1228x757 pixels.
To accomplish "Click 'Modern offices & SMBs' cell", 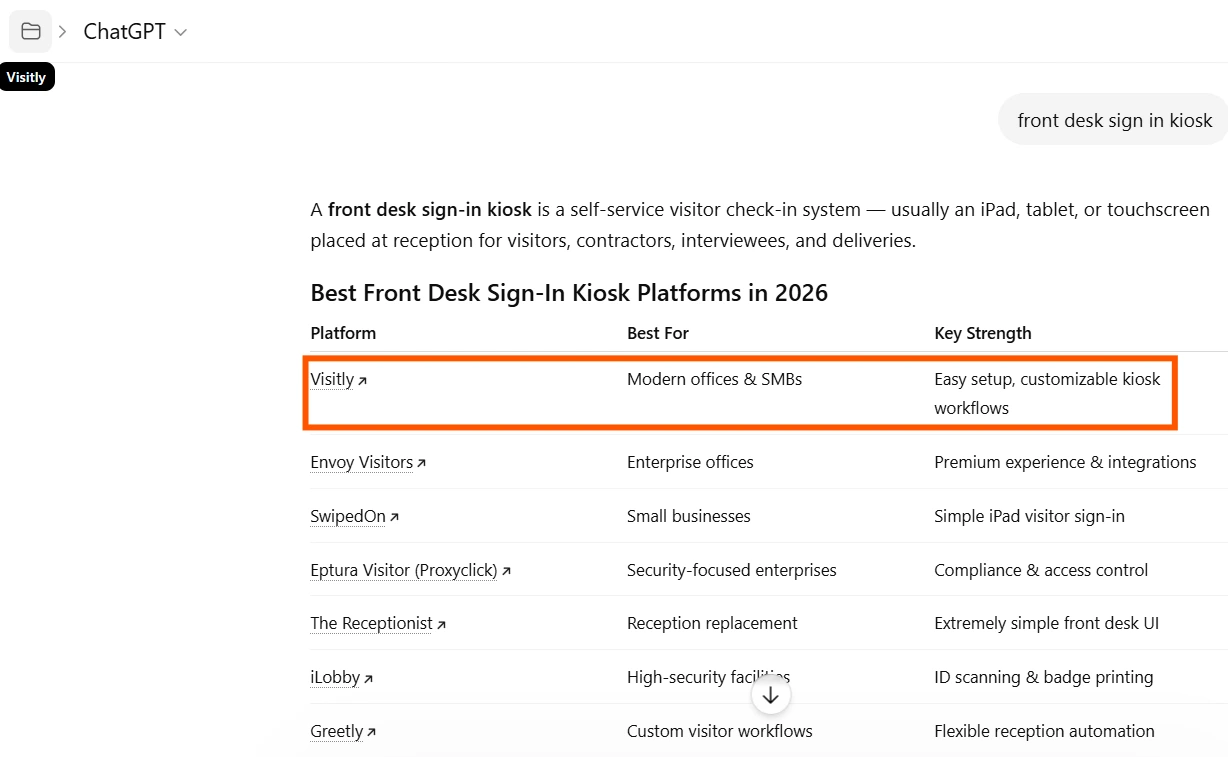I will [714, 379].
